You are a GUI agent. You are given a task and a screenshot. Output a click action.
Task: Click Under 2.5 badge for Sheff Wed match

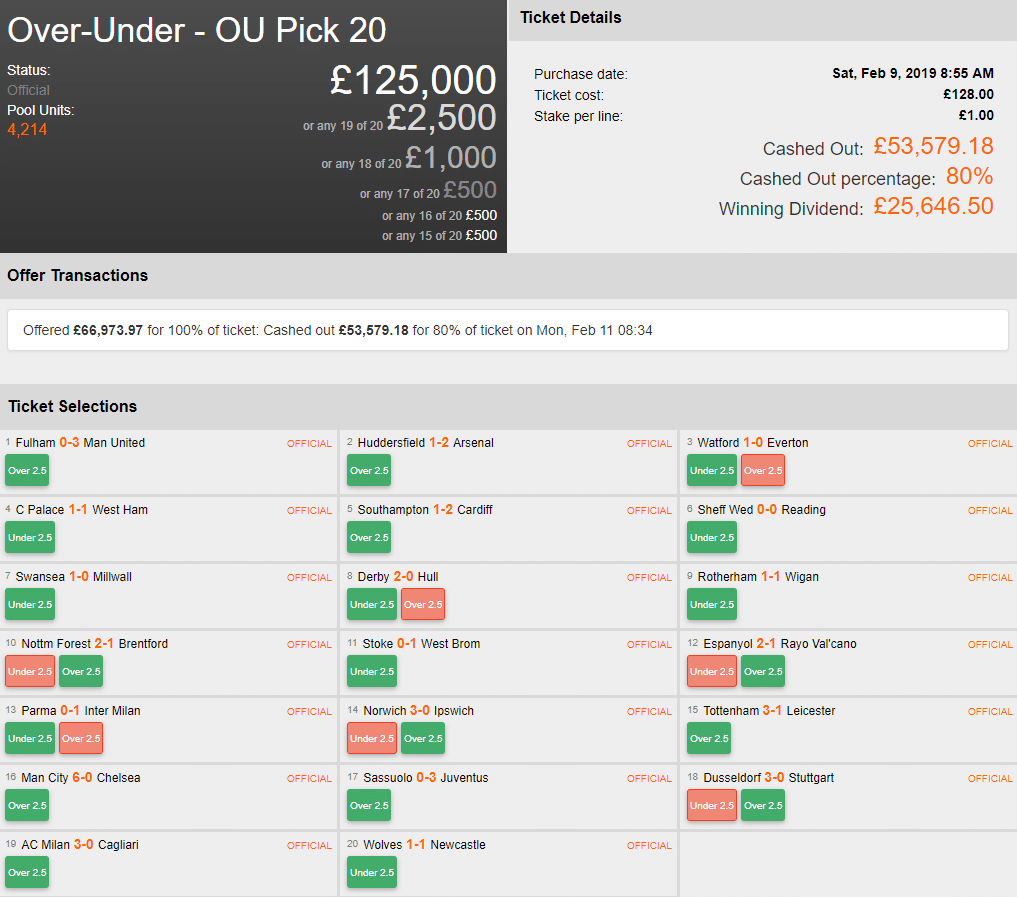click(712, 537)
